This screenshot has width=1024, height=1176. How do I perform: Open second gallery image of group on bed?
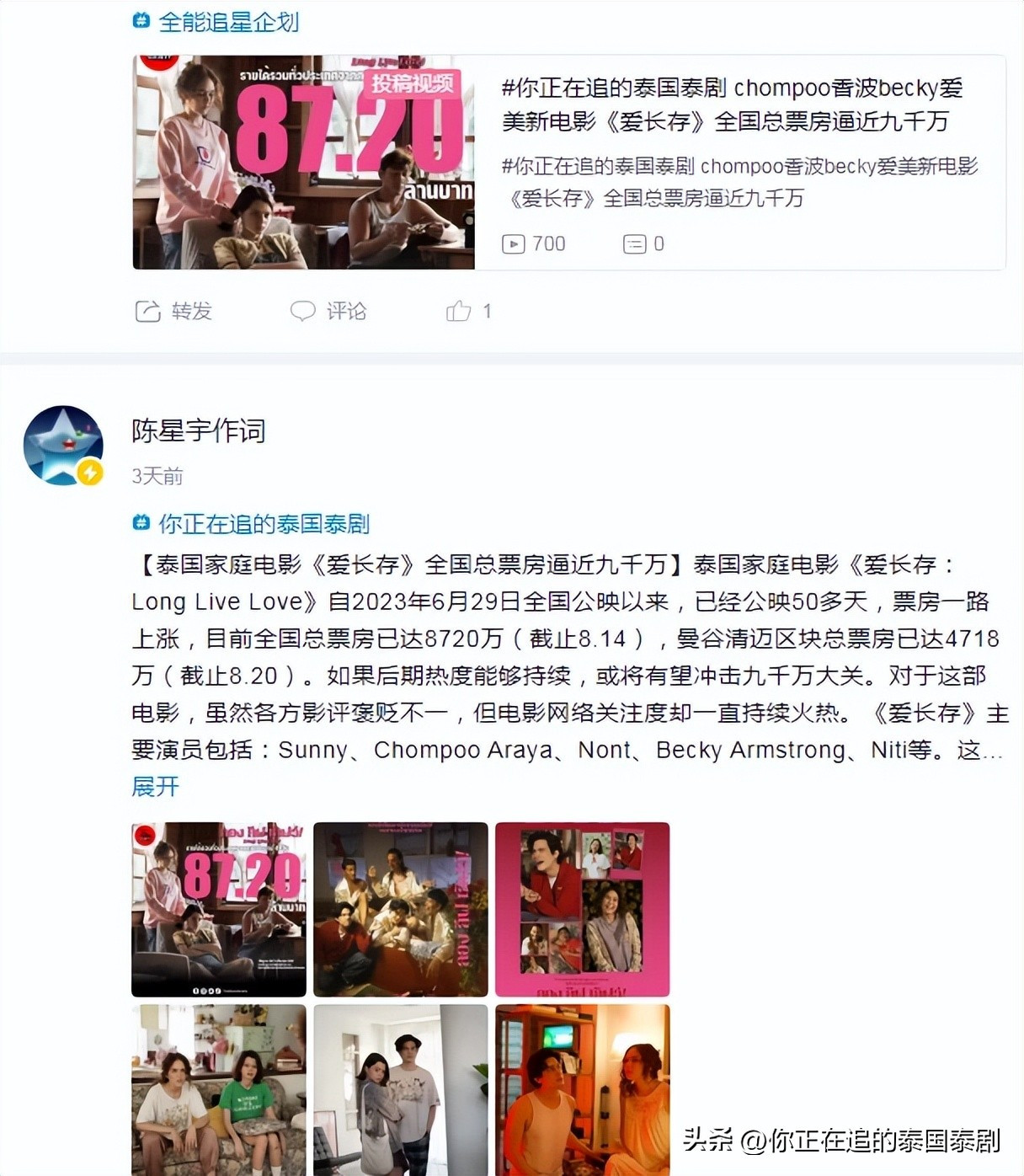[x=401, y=910]
